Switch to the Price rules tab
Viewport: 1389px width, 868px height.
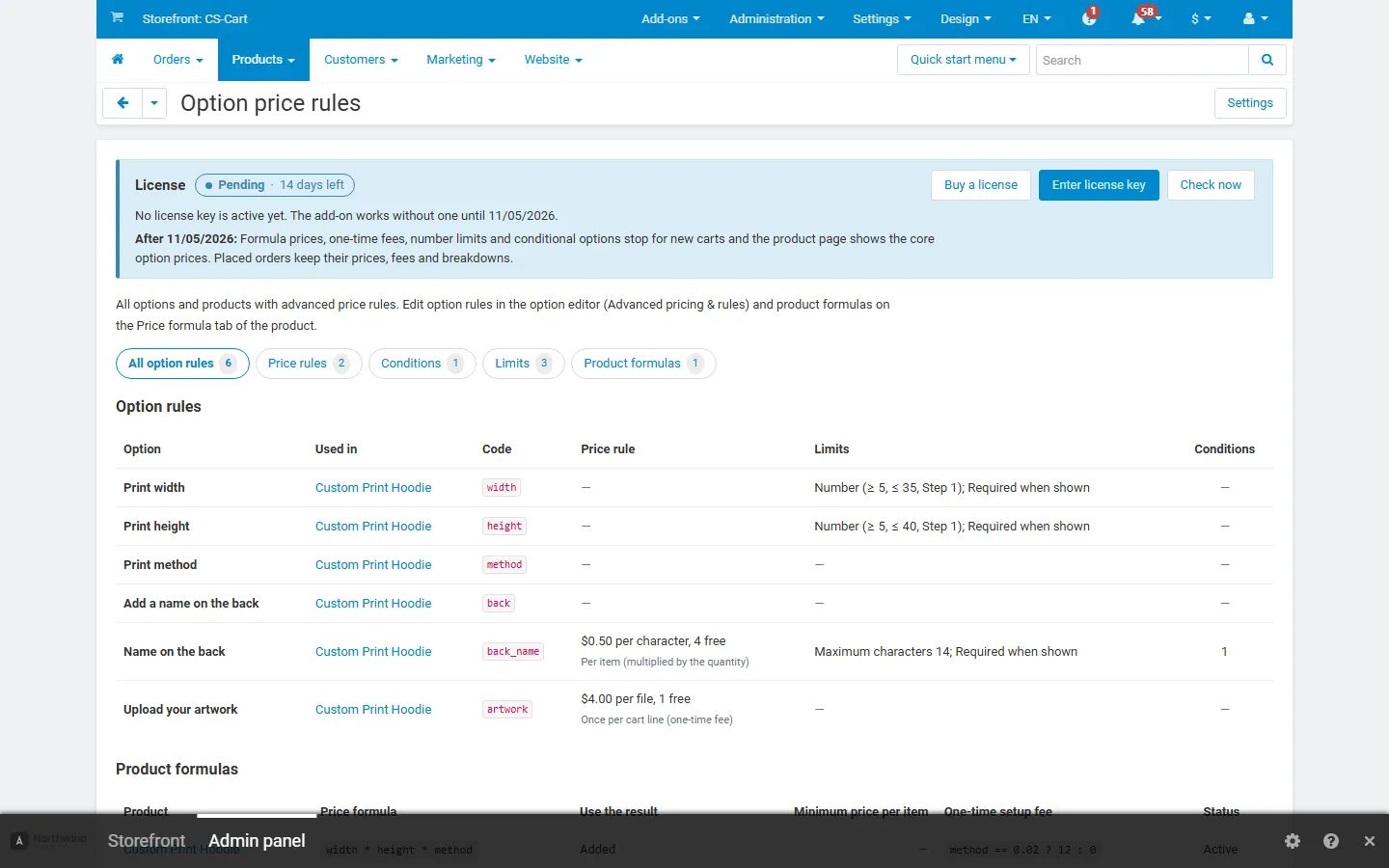click(309, 364)
